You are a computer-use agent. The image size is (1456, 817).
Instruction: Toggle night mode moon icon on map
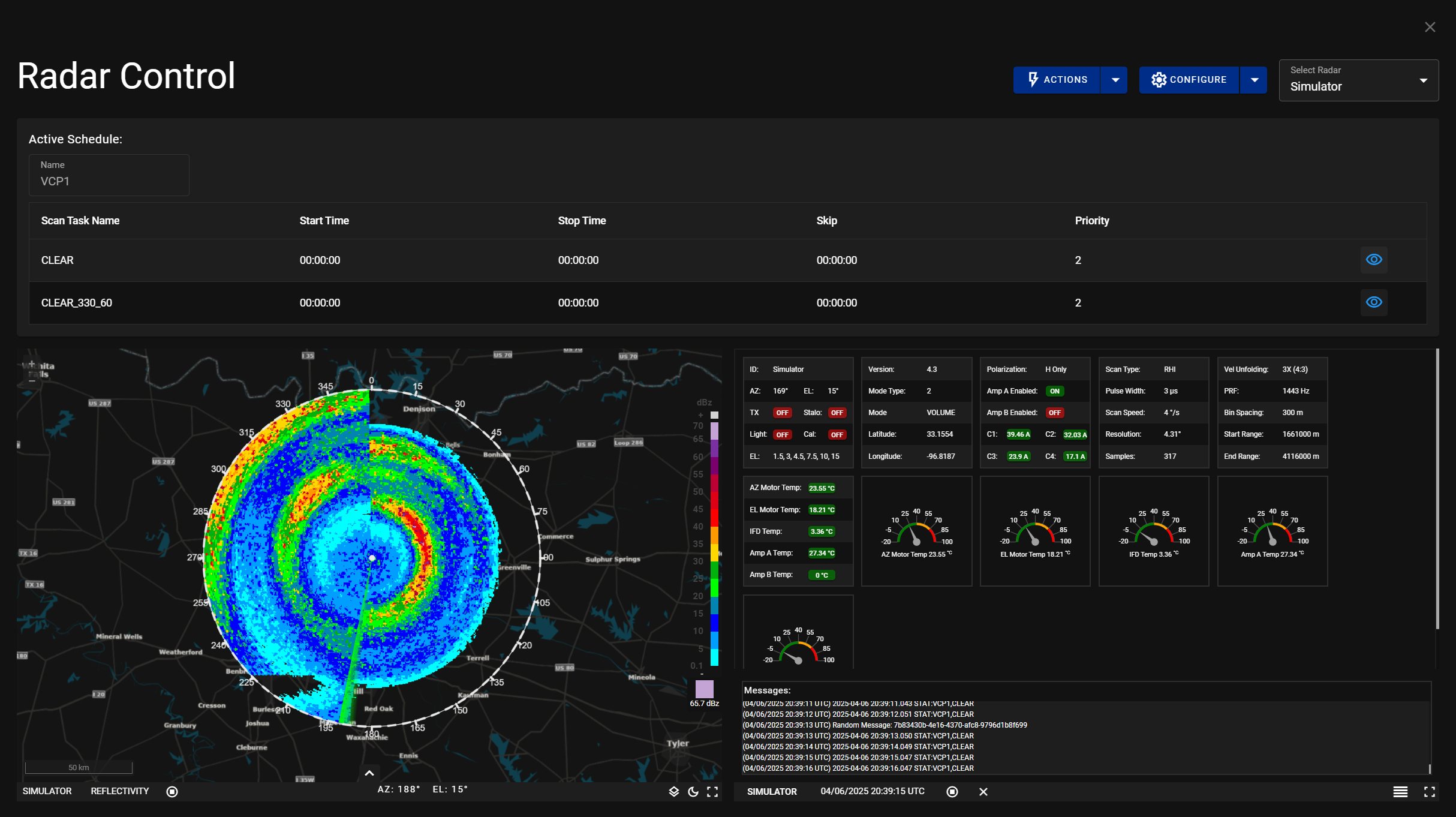pyautogui.click(x=693, y=791)
